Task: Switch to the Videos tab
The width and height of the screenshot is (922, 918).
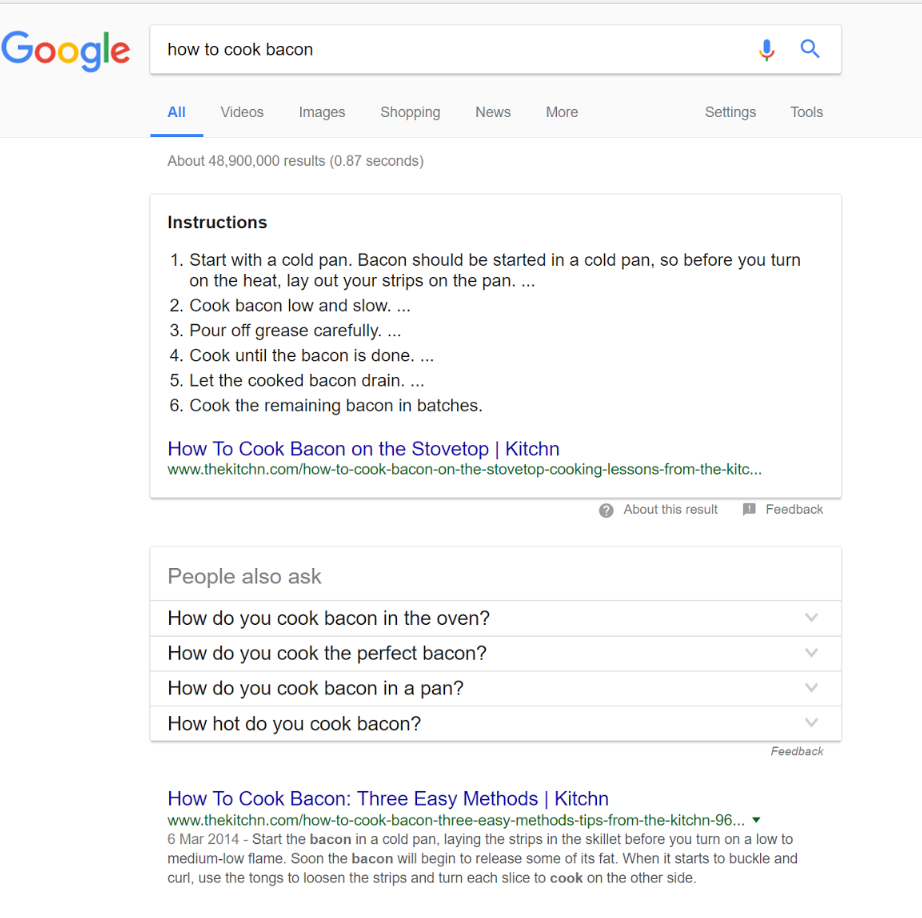Action: [242, 112]
